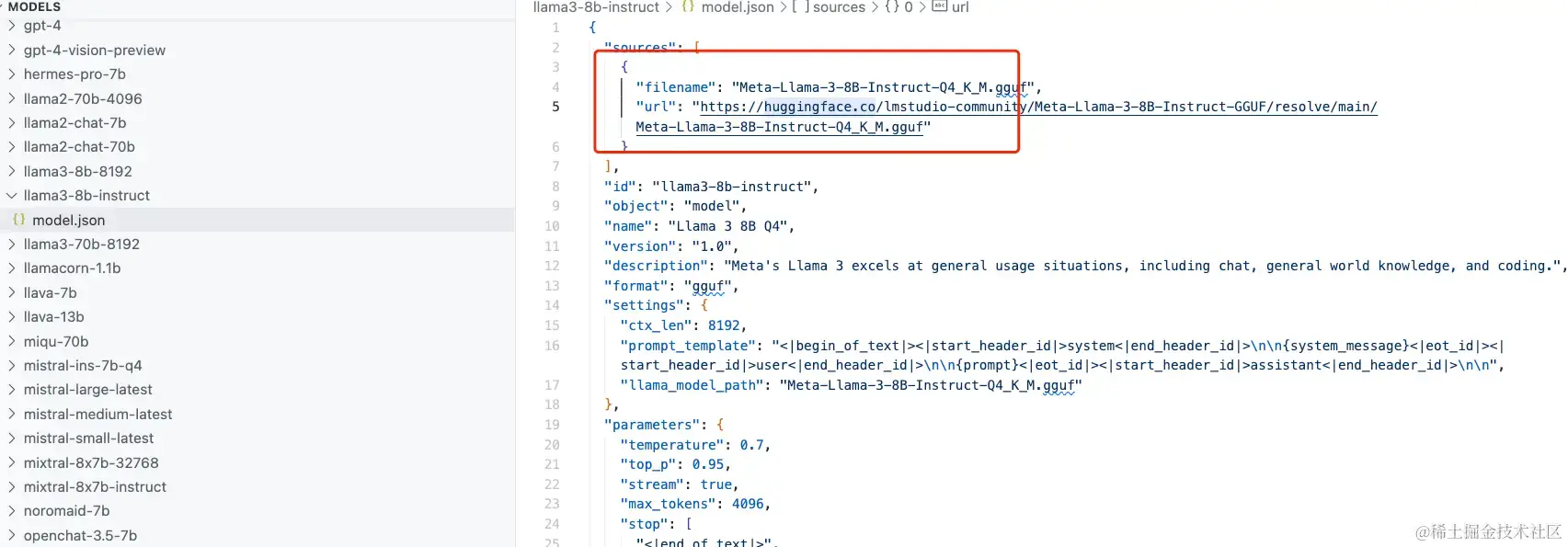This screenshot has width=1568, height=547.
Task: Click the "description" key on line 12
Action: pos(656,266)
